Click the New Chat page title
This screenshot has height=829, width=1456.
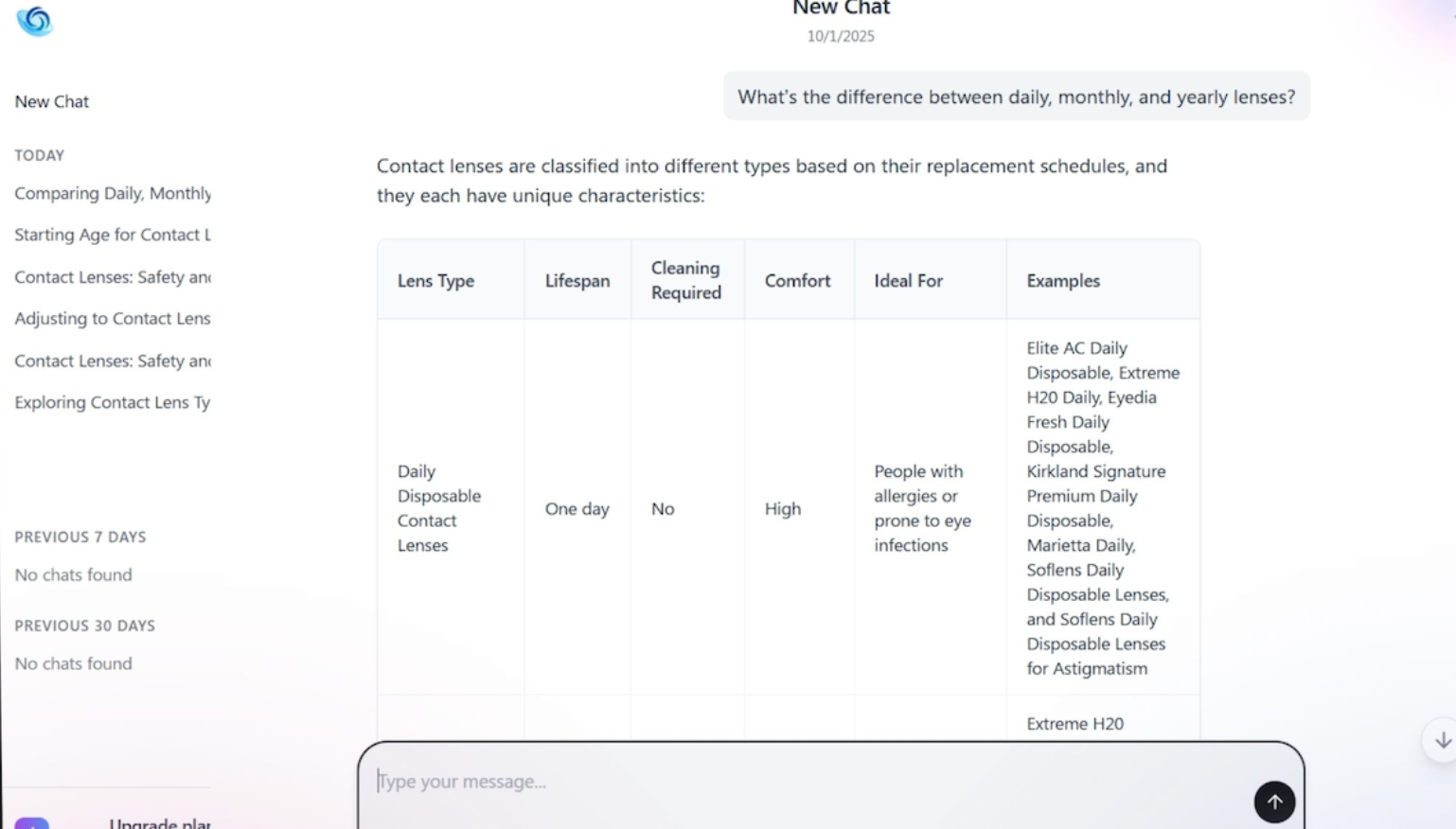pyautogui.click(x=841, y=8)
